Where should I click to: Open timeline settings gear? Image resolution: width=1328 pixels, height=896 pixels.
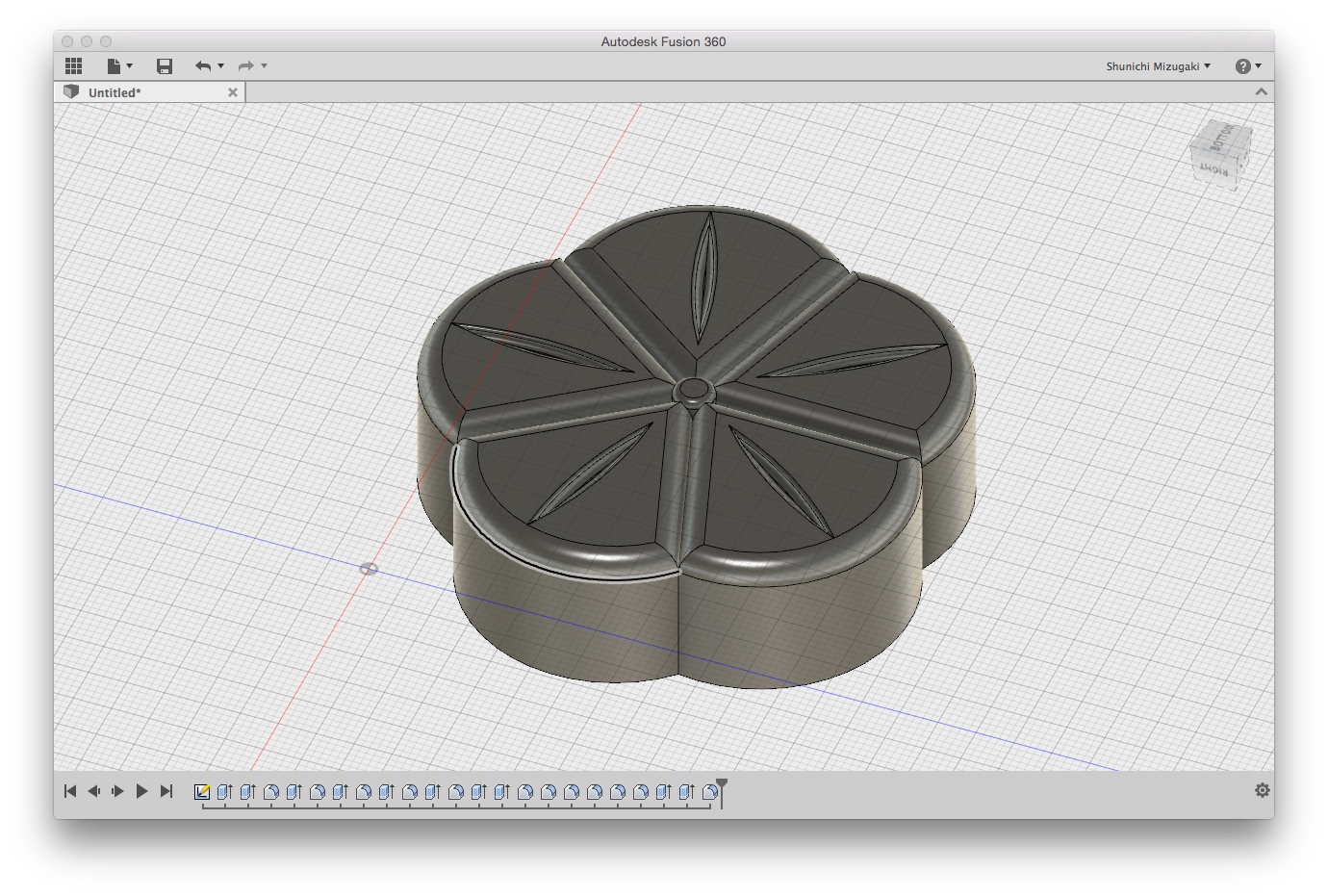[x=1263, y=790]
